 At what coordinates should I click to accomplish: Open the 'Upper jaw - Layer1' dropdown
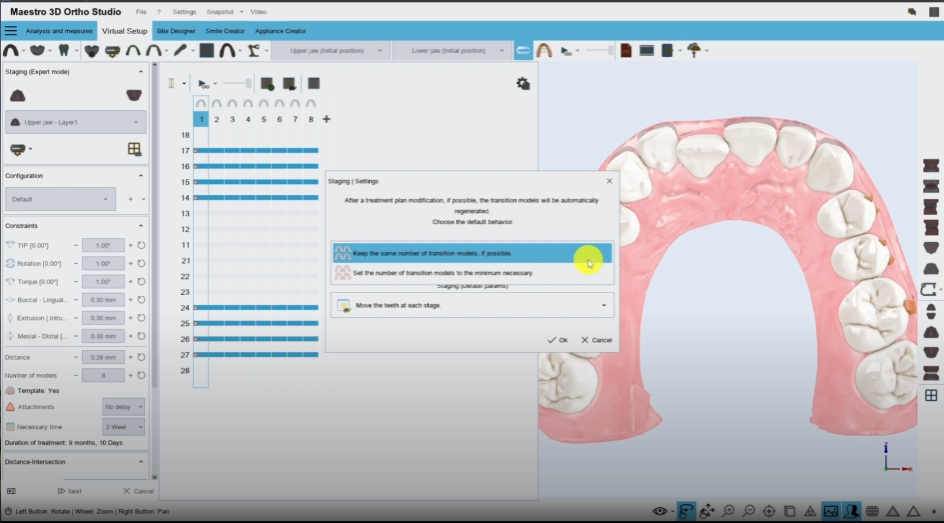[x=76, y=122]
